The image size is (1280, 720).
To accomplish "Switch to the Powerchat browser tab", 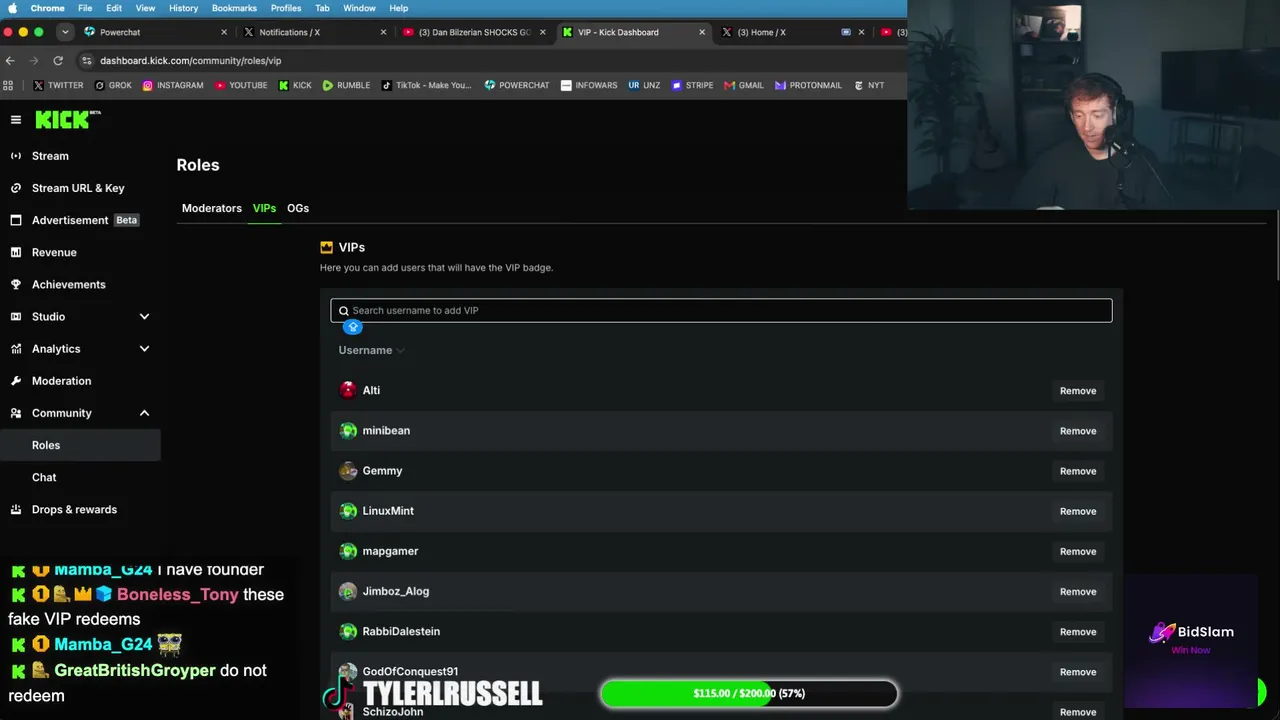I will [156, 32].
